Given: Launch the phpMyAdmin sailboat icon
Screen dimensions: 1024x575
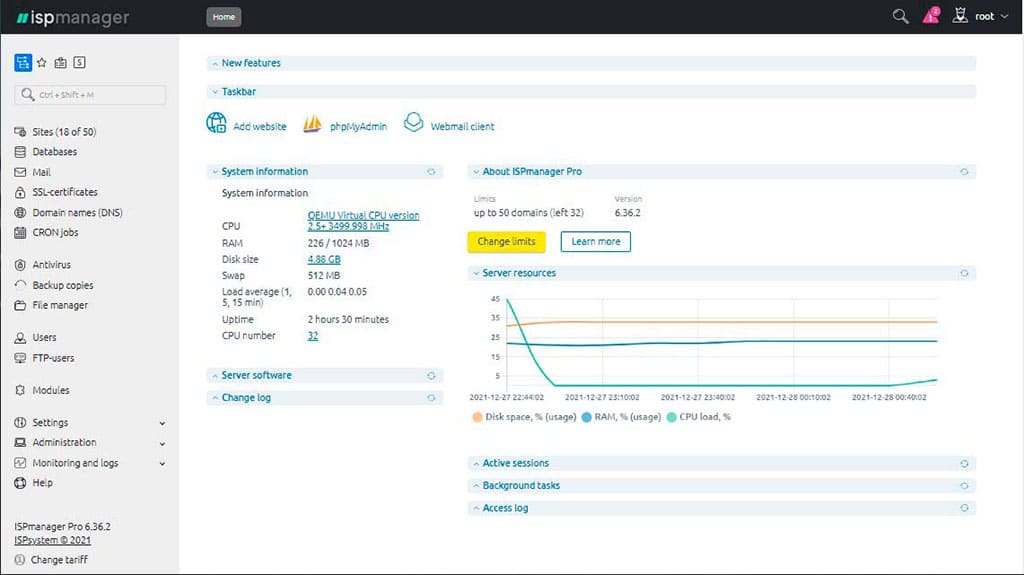Looking at the screenshot, I should (x=313, y=123).
